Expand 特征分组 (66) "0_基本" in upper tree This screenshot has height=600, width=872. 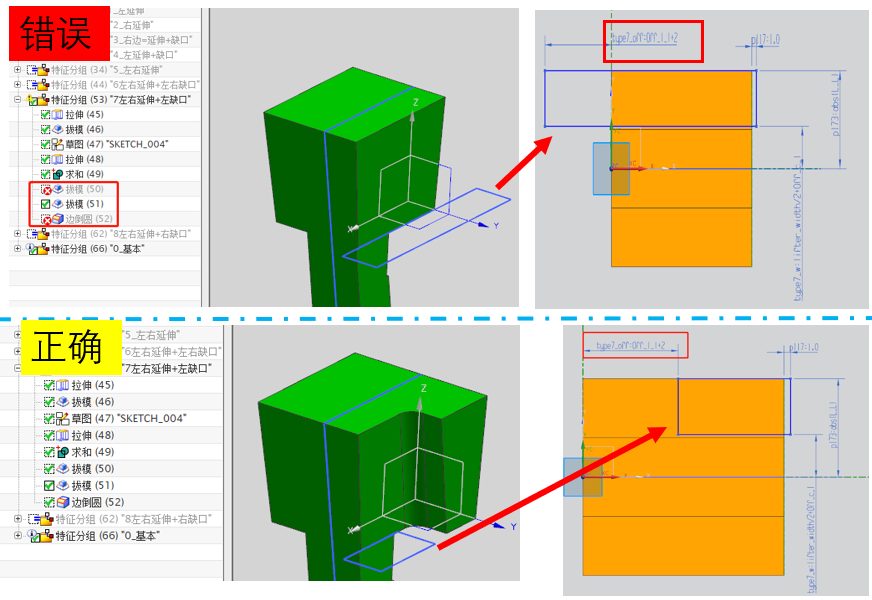coord(17,249)
